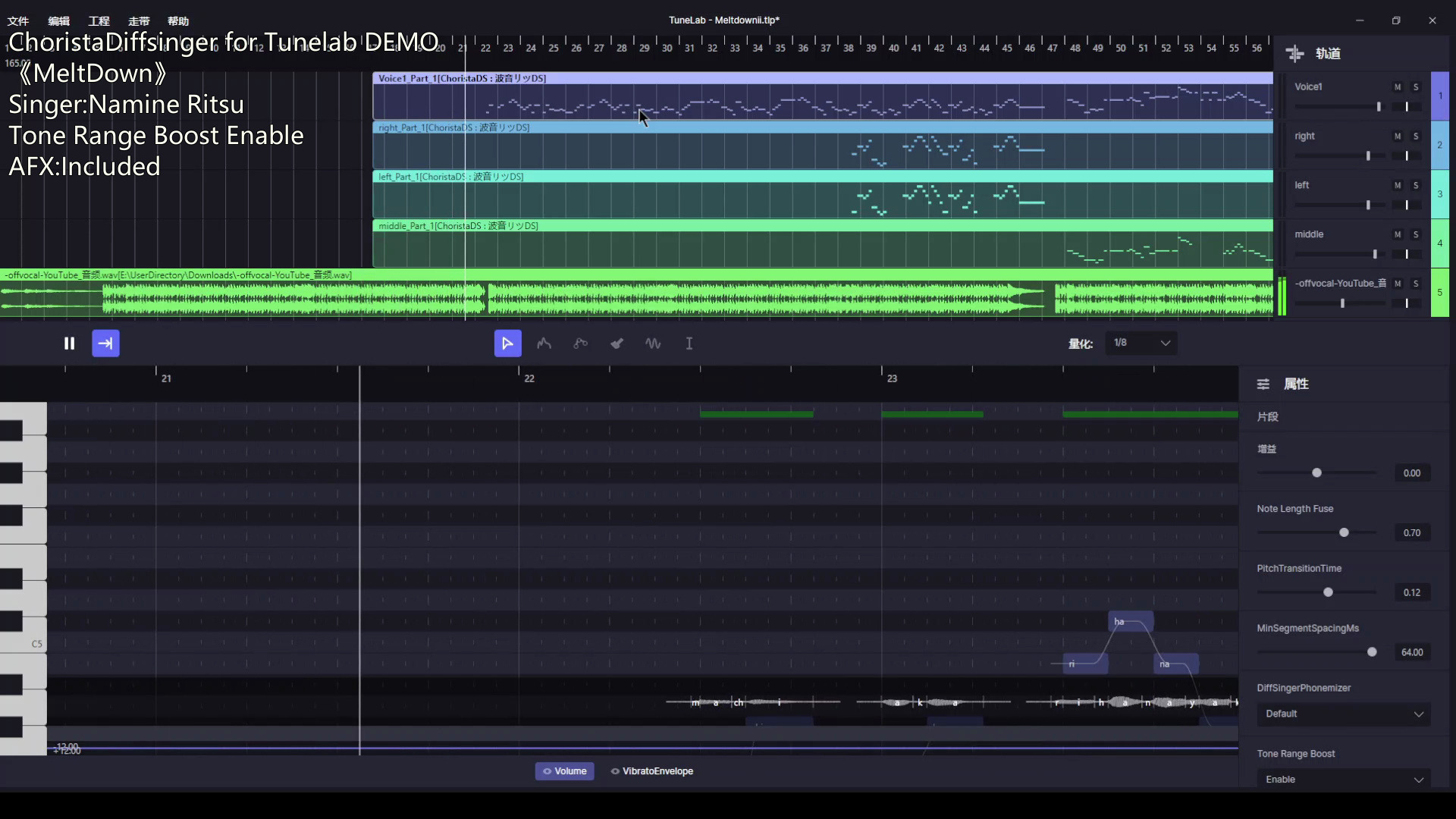
Task: Select track number 2 color strip
Action: pos(1439,145)
